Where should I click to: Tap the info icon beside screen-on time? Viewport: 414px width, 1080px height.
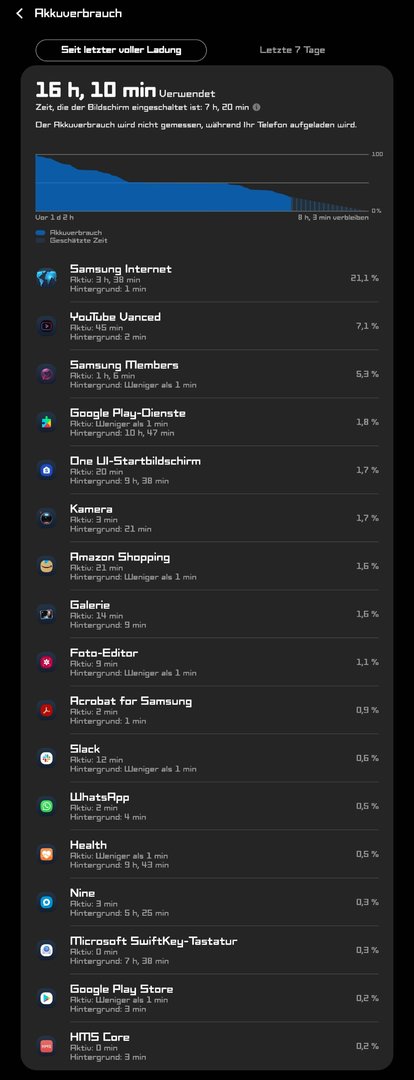(256, 107)
